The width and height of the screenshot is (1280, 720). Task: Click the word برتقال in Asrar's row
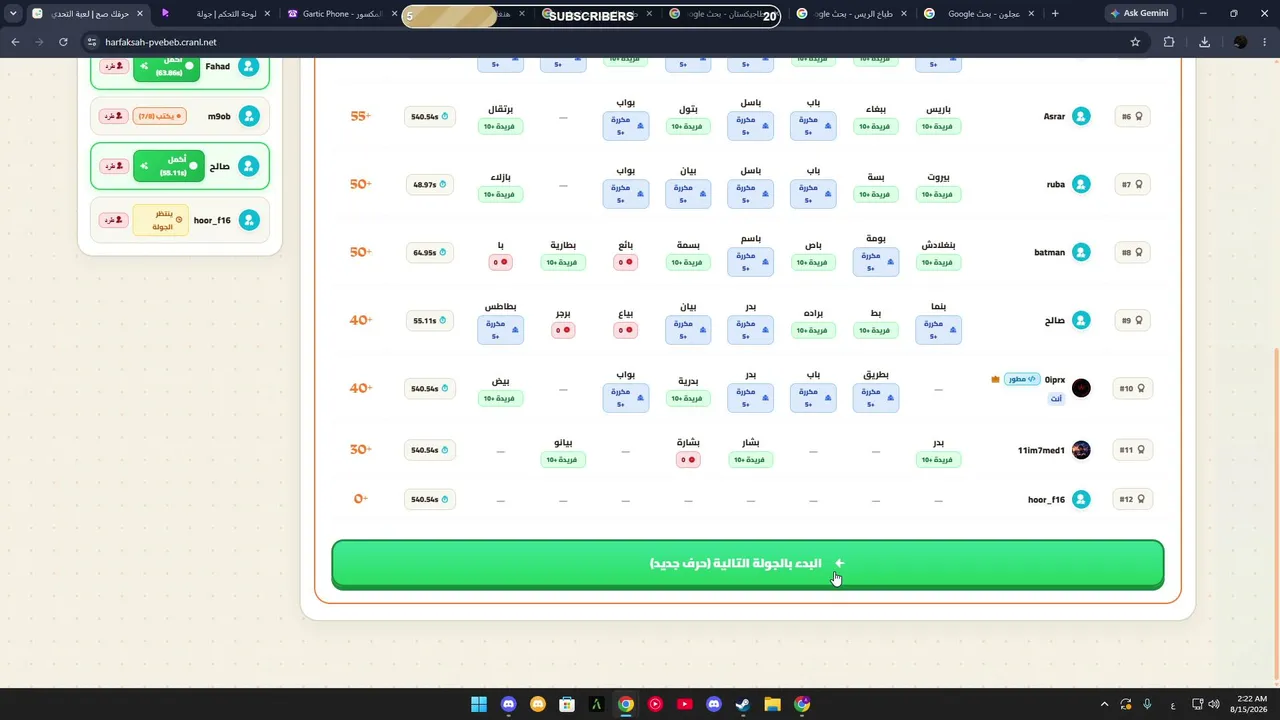tap(501, 108)
